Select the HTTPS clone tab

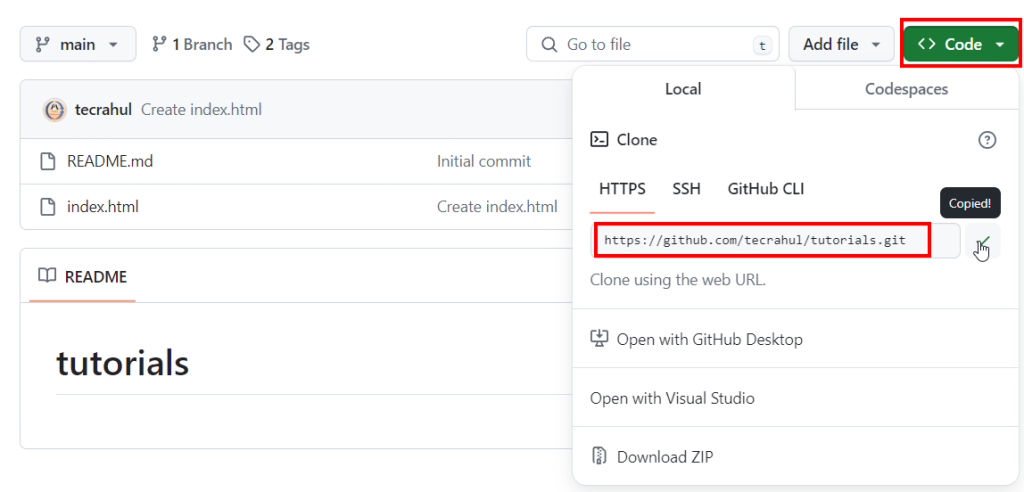pos(622,189)
